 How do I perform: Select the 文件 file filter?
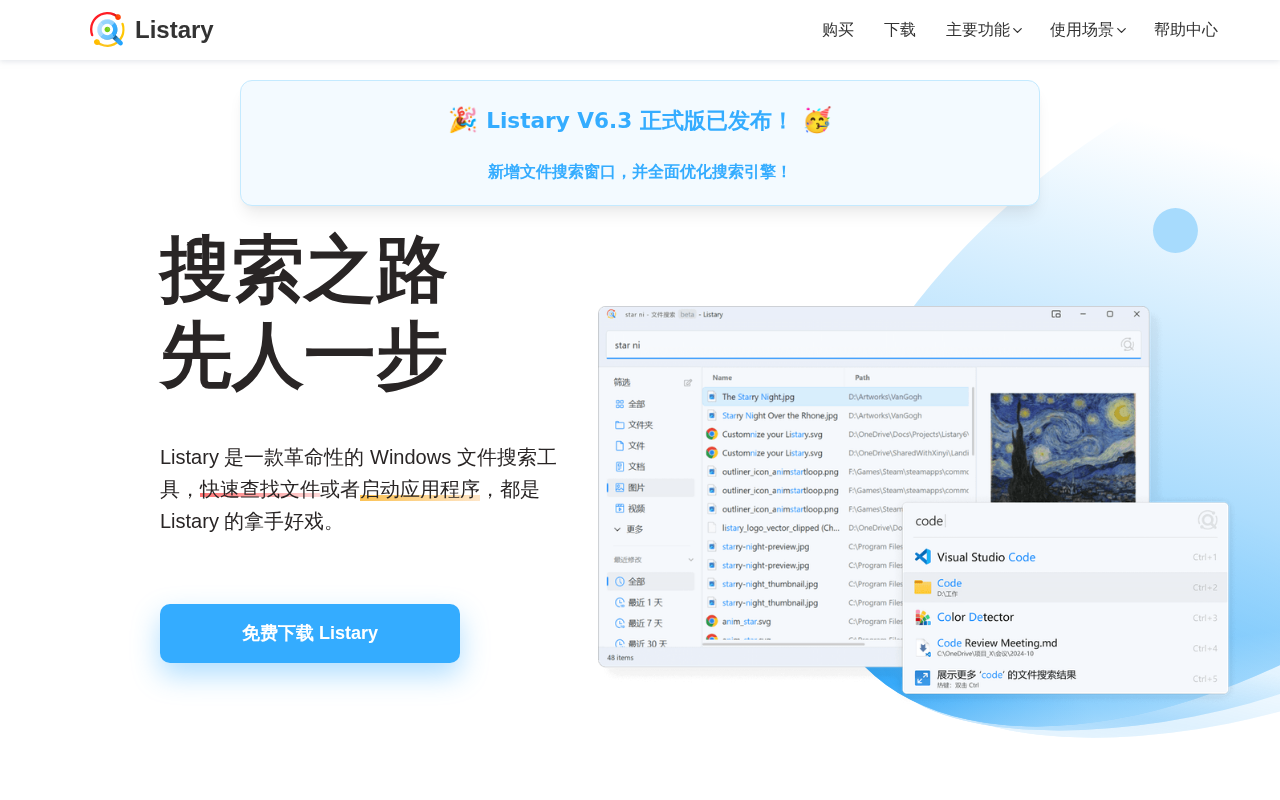click(x=650, y=446)
